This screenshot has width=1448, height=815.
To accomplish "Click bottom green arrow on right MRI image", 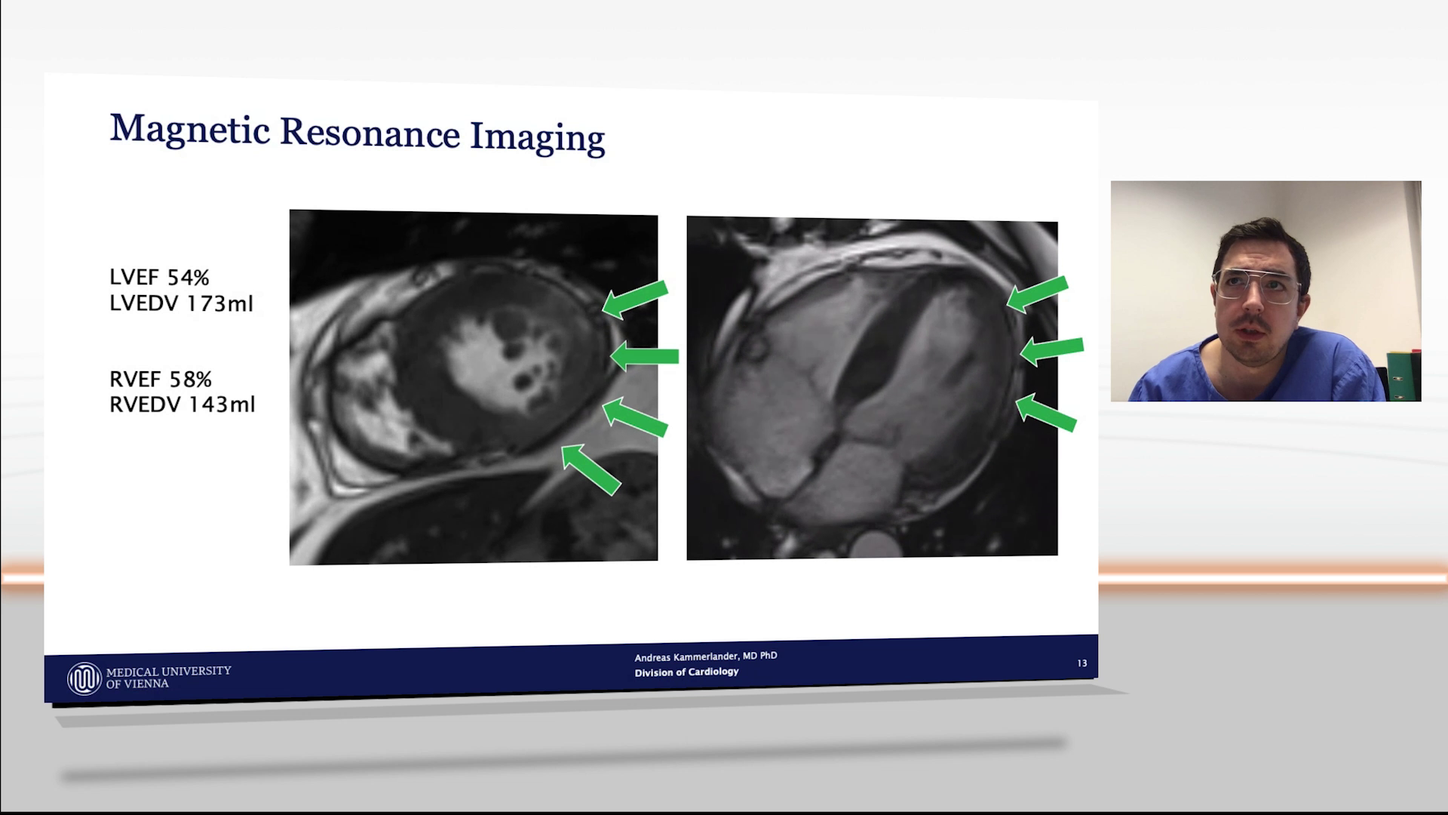I will 1045,413.
